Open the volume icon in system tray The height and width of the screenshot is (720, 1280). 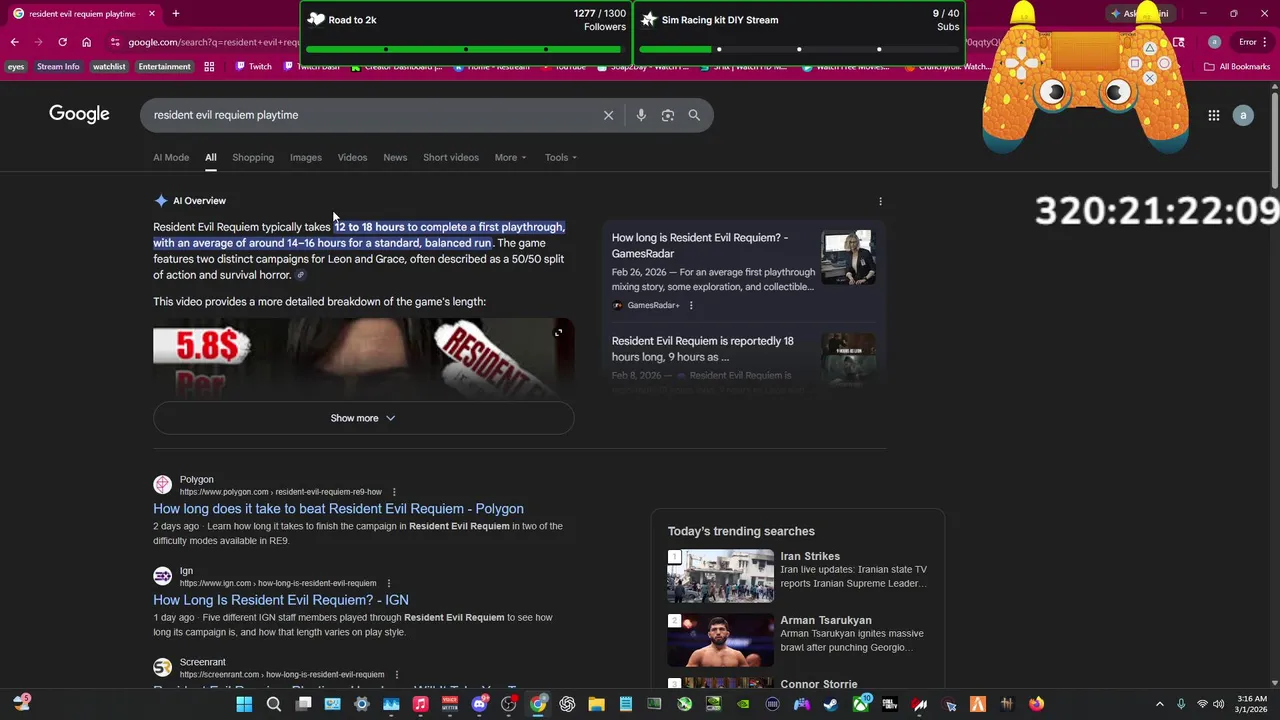coord(1218,704)
